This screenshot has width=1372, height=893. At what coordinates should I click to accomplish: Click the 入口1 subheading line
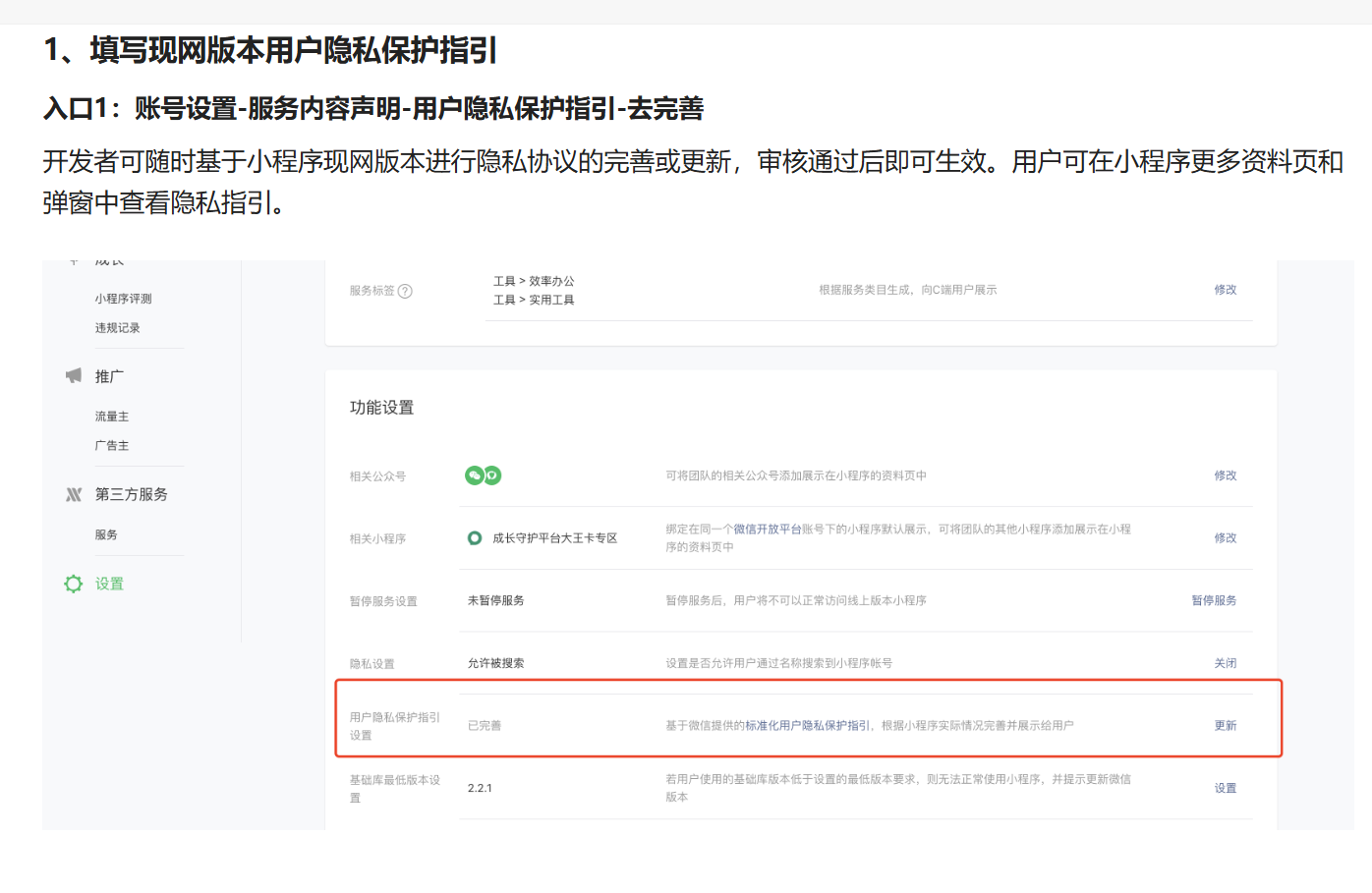(x=373, y=108)
